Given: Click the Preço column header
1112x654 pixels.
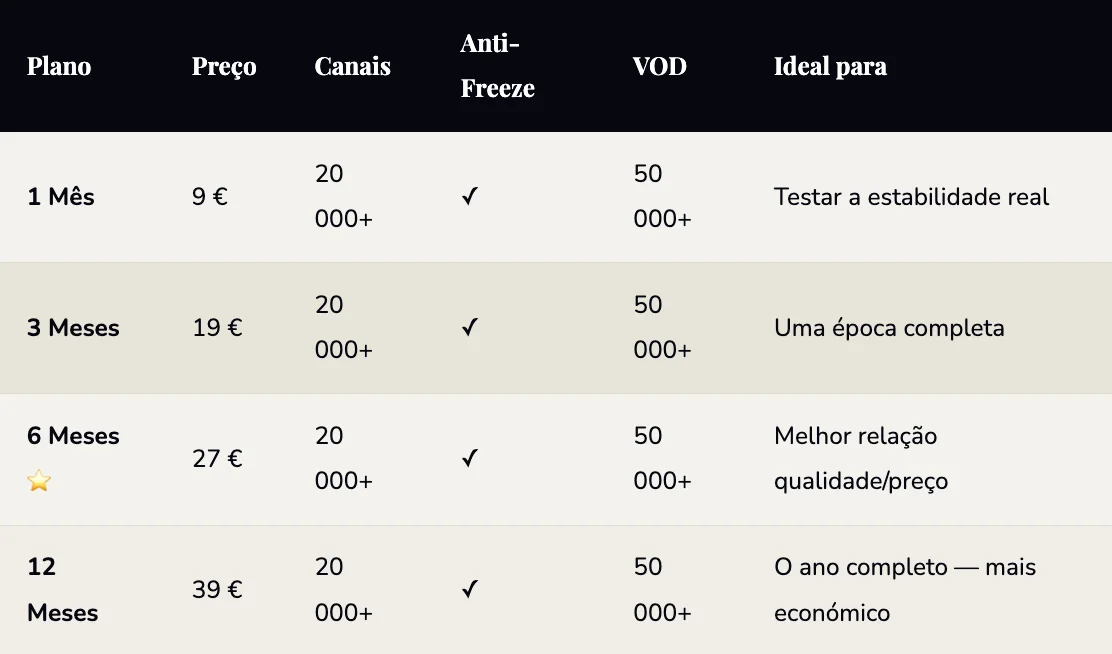Looking at the screenshot, I should [224, 66].
